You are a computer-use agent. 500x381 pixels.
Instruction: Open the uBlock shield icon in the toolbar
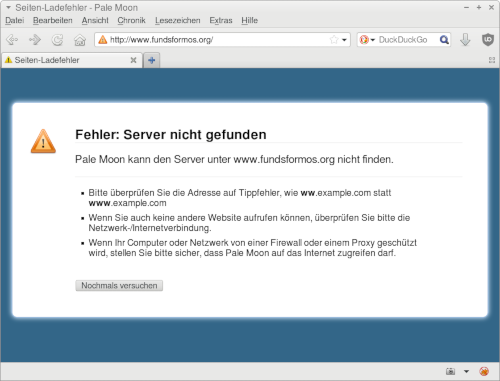click(488, 40)
